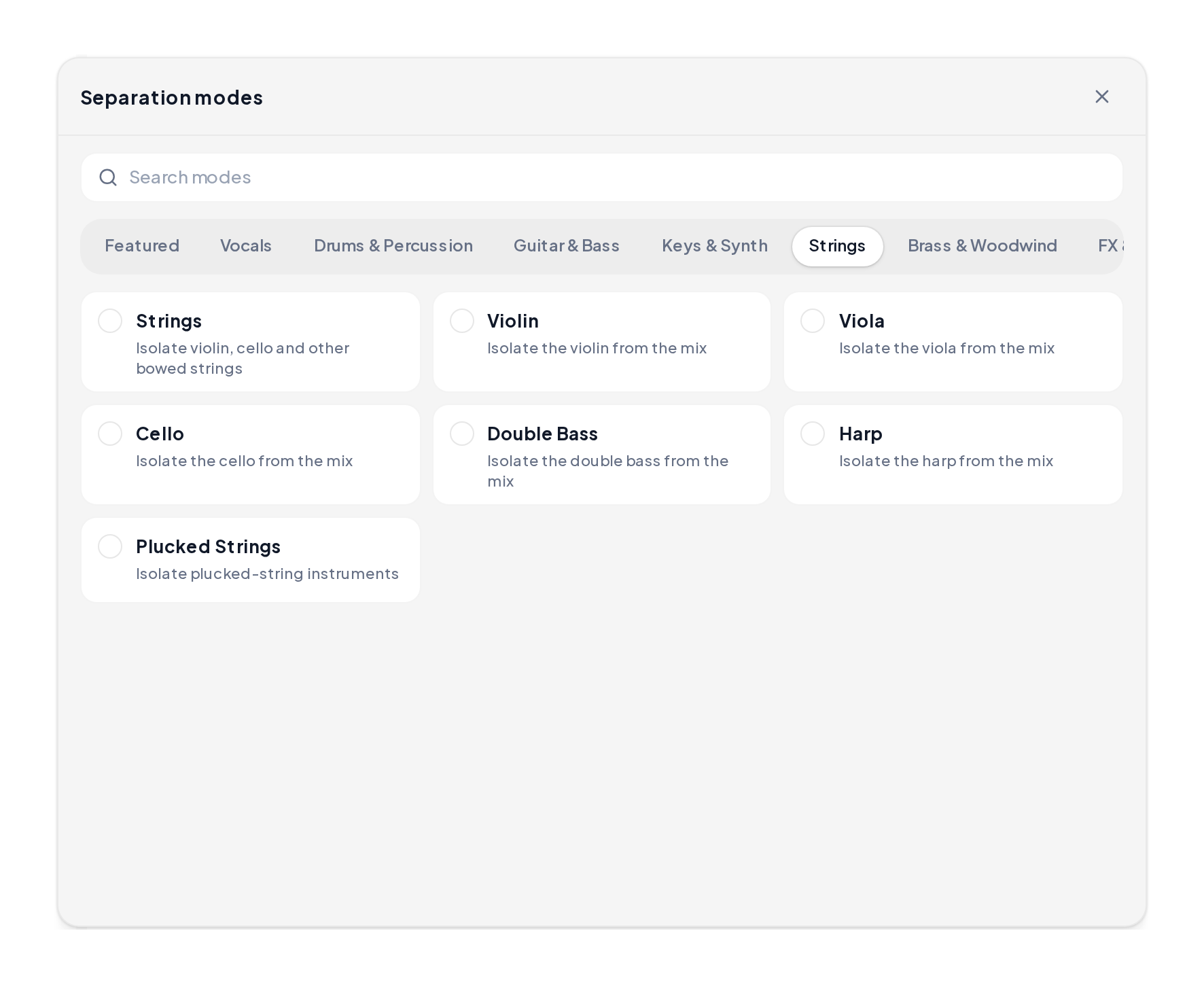Select the Guitar & Bass tab
1204x984 pixels.
pyautogui.click(x=567, y=246)
